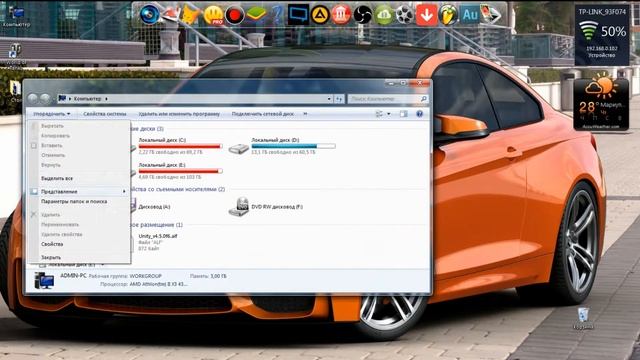
Task: Select Вставить in the organize menu
Action: [x=52, y=145]
